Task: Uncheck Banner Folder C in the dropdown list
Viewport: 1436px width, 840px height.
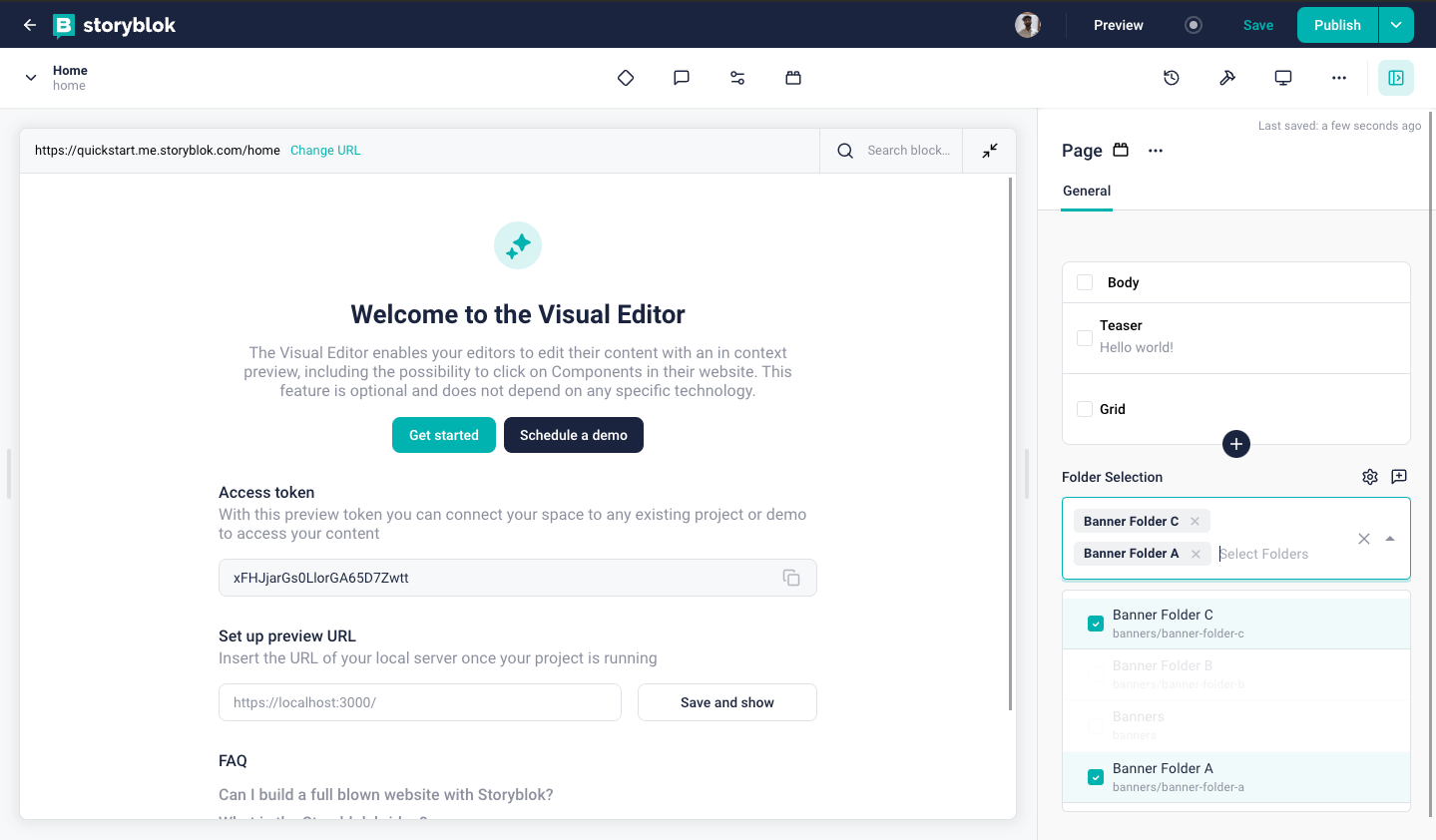Action: pos(1096,624)
